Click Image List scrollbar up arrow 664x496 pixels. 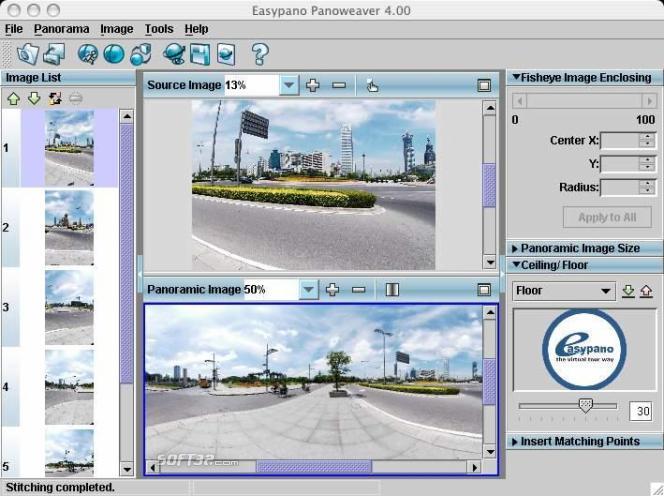[x=127, y=116]
